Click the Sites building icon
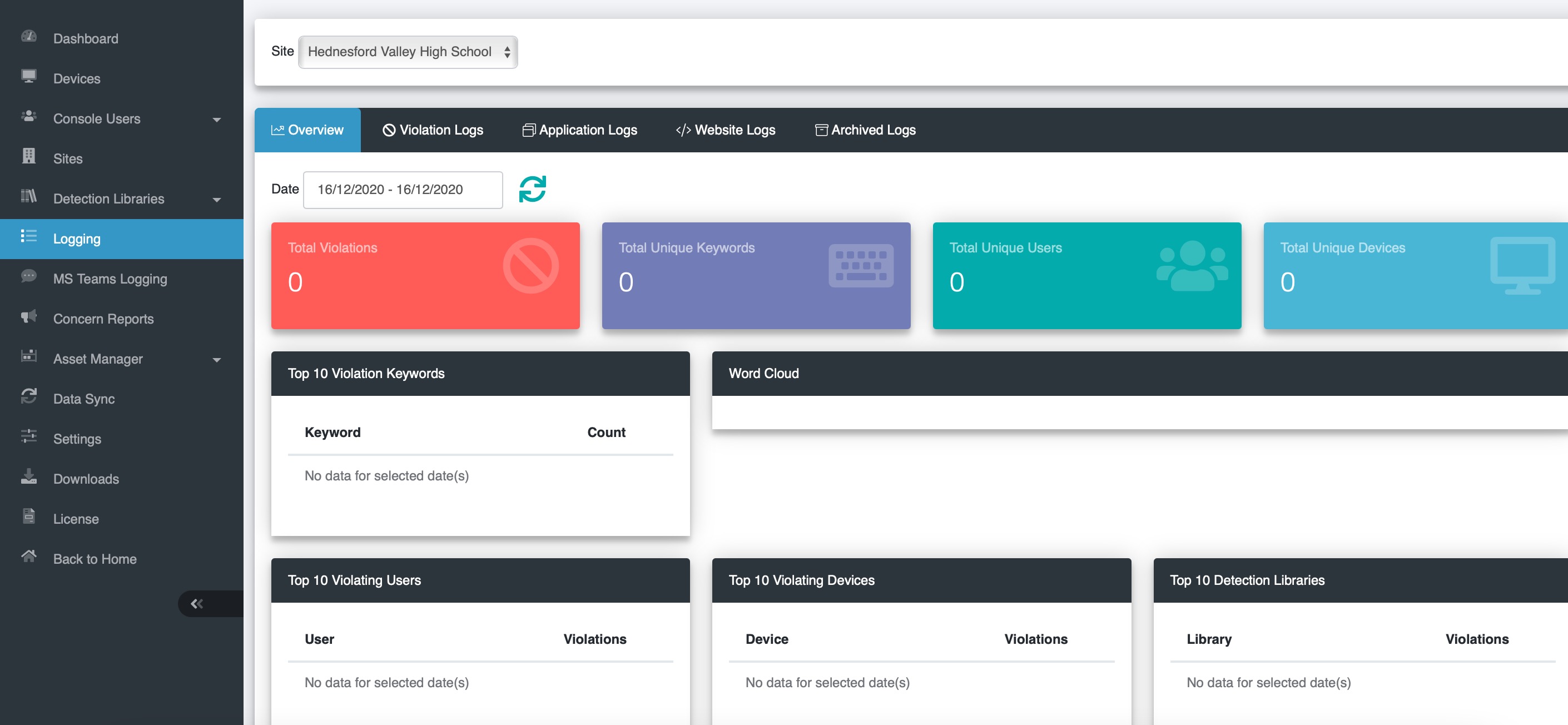This screenshot has width=1568, height=725. point(28,156)
